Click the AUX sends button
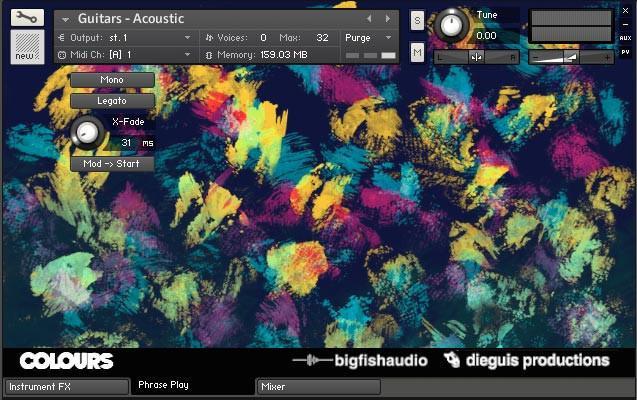This screenshot has height=400, width=637. [x=625, y=37]
